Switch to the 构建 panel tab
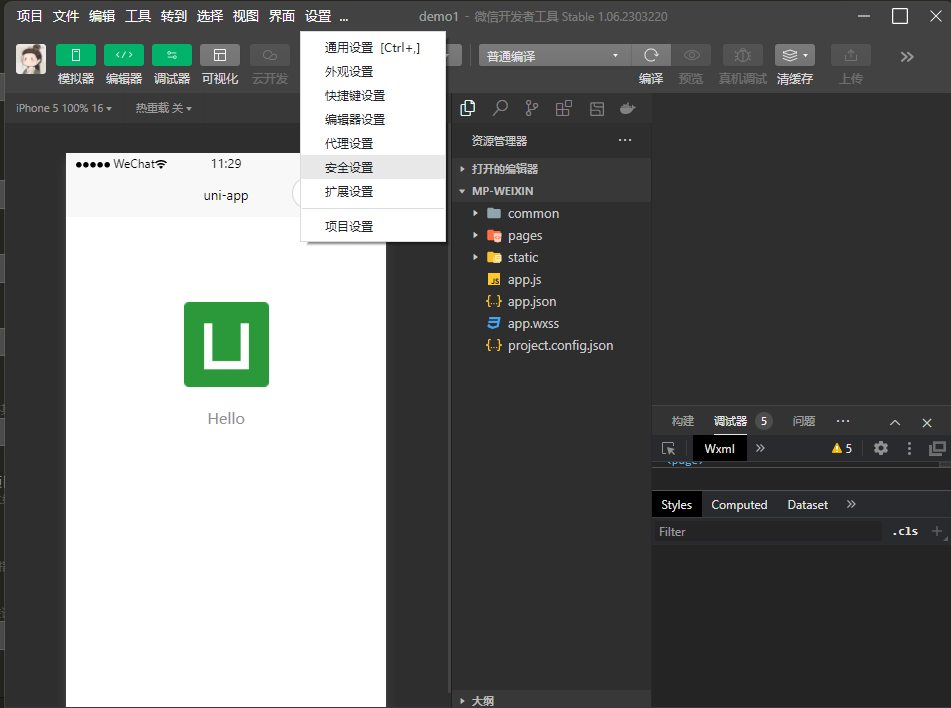The width and height of the screenshot is (951, 708). (682, 421)
